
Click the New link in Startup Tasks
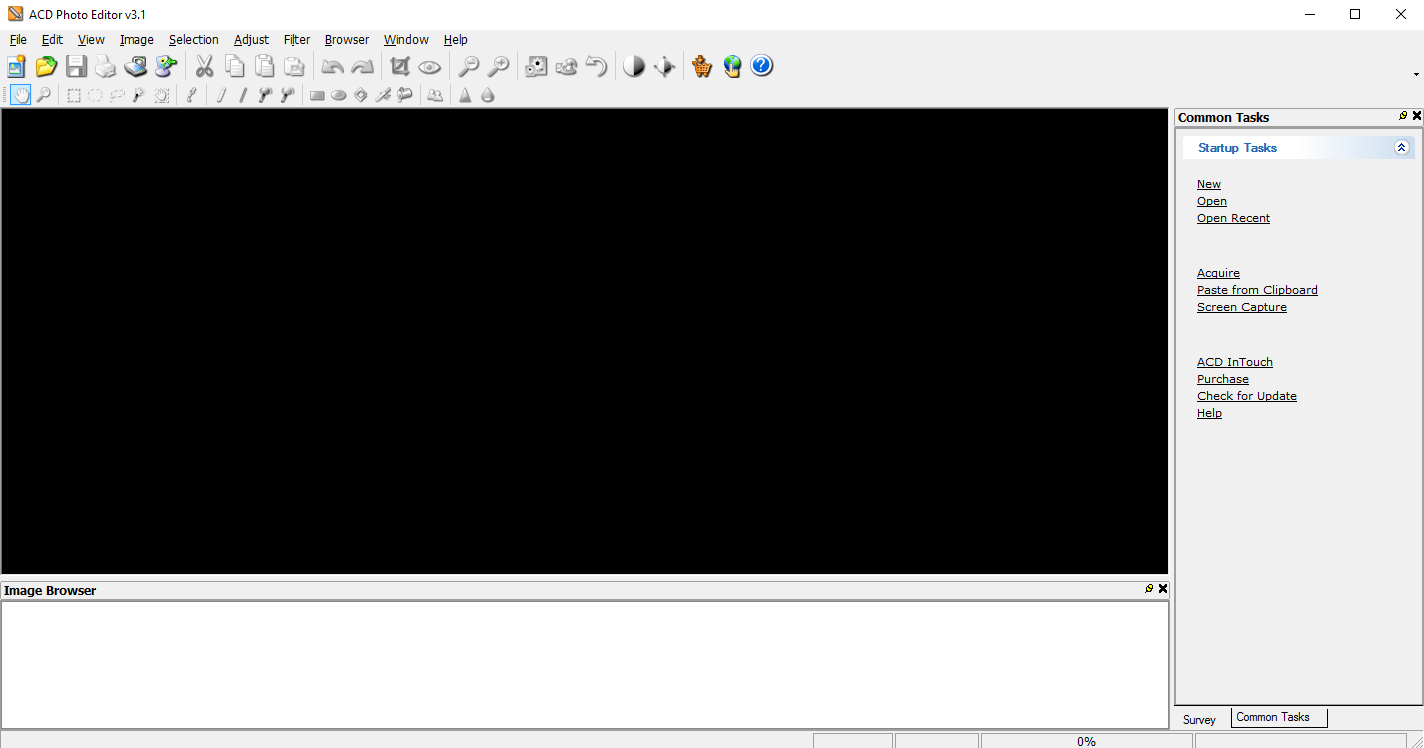(1209, 184)
